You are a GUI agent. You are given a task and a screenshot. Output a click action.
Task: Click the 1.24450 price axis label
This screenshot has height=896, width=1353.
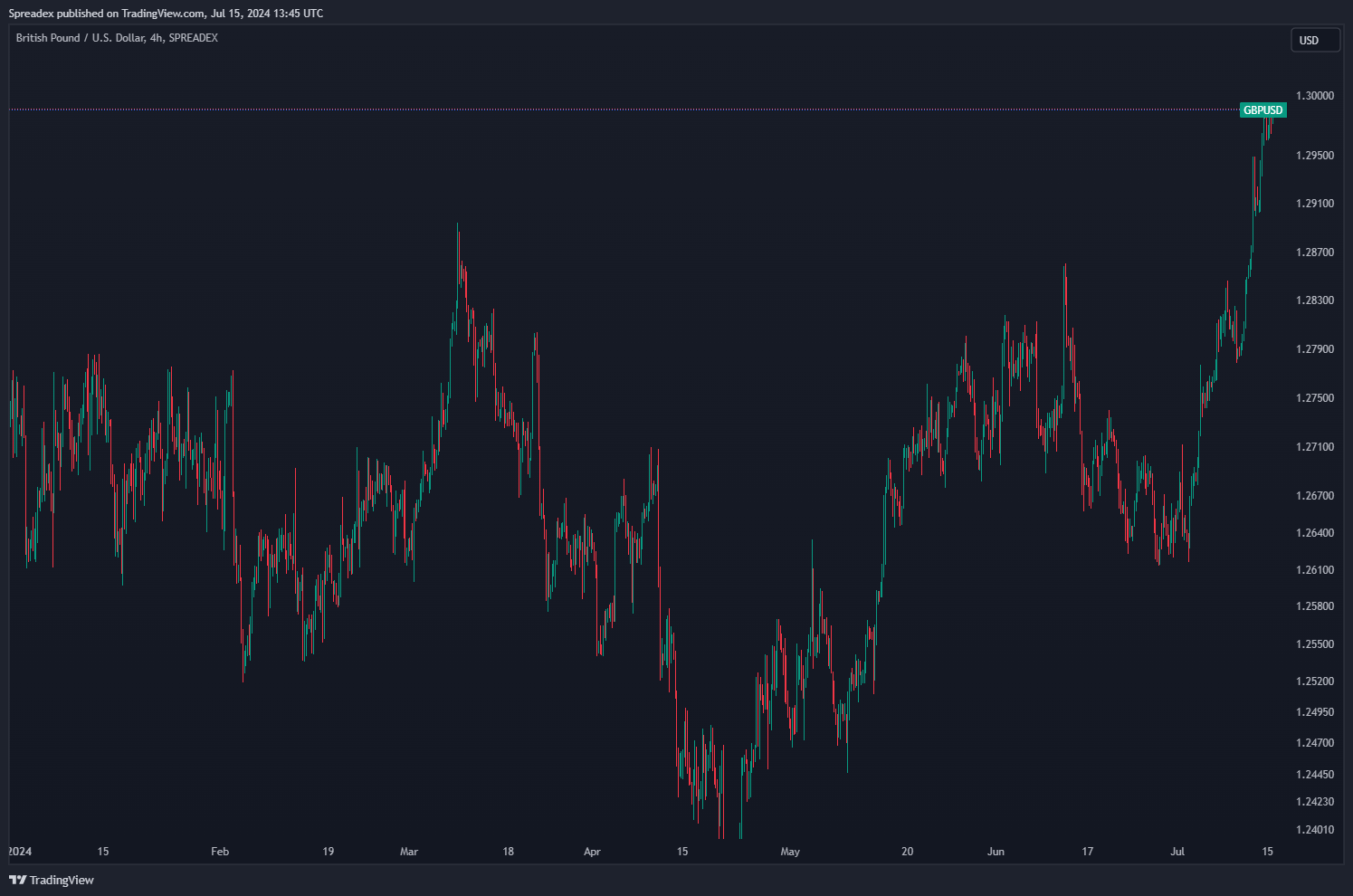pyautogui.click(x=1315, y=775)
